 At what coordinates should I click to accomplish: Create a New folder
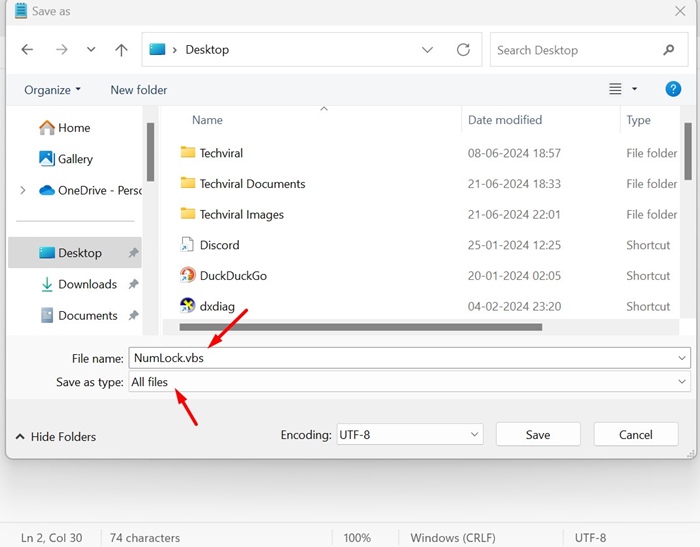(139, 90)
